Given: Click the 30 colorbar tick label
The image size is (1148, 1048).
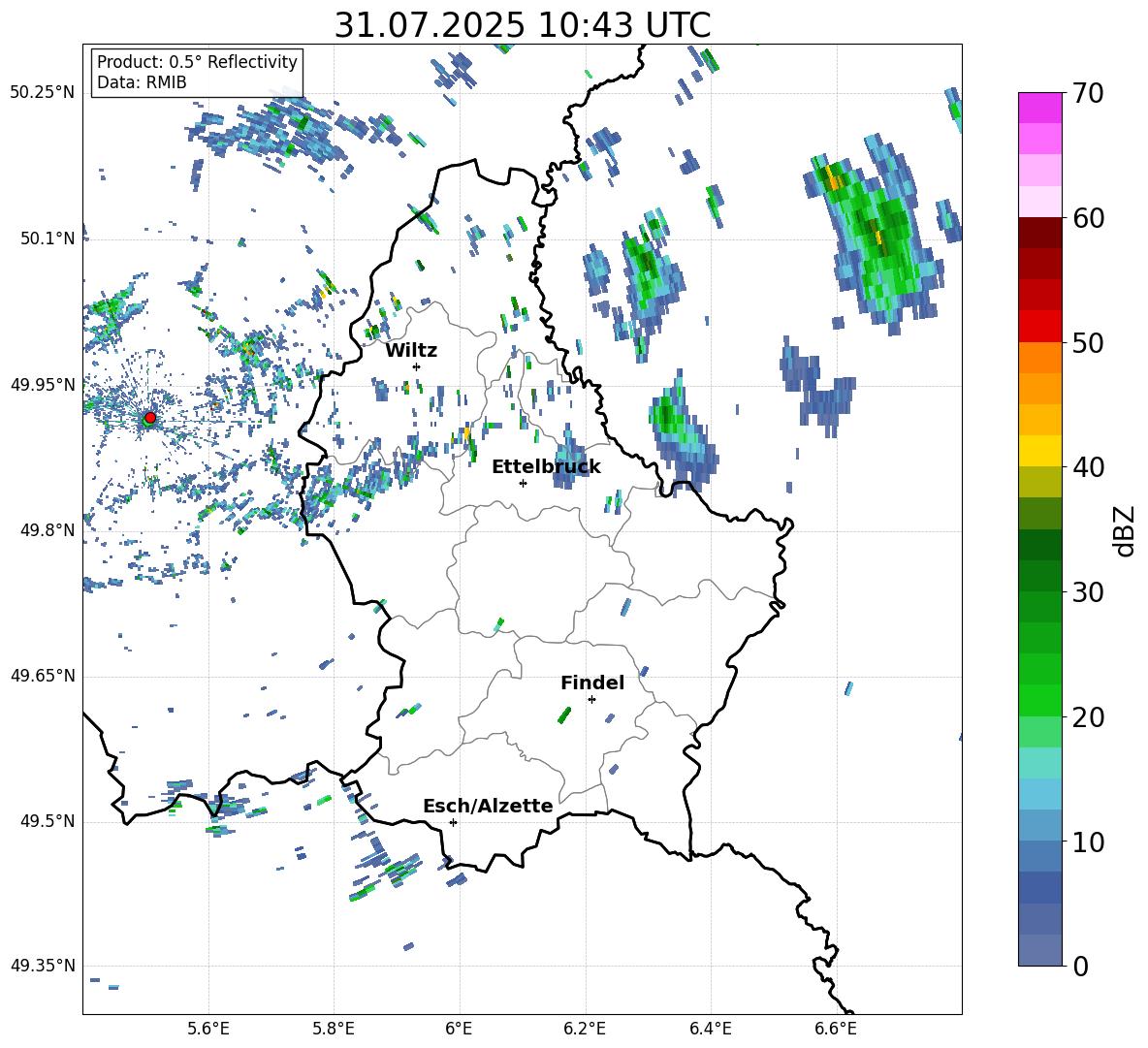Looking at the screenshot, I should [1087, 592].
